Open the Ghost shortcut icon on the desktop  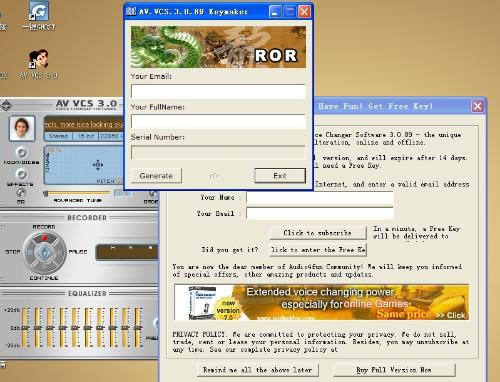click(38, 16)
